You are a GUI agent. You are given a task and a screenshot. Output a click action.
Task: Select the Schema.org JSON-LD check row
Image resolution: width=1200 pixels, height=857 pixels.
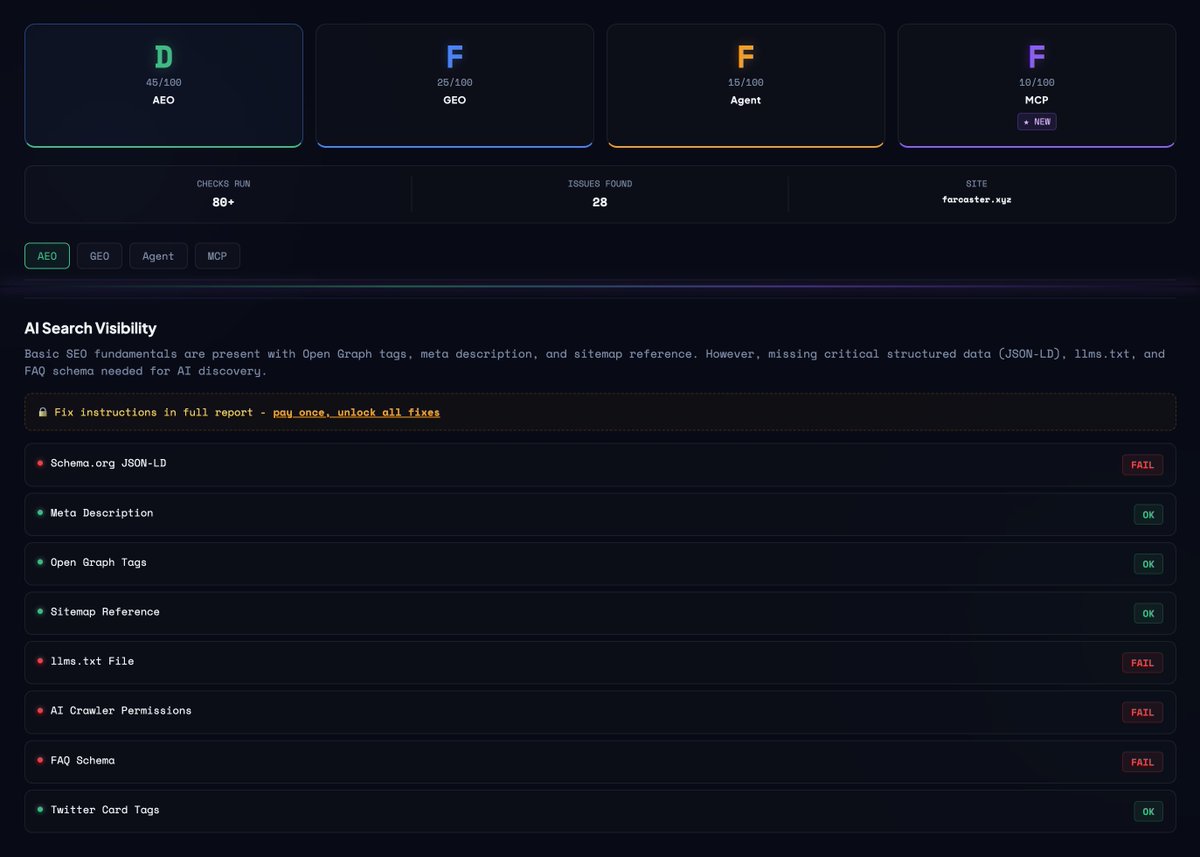tap(600, 465)
